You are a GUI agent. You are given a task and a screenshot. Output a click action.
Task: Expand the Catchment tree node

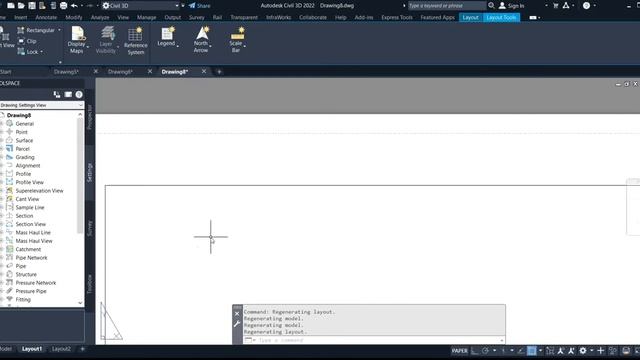click(x=2, y=249)
